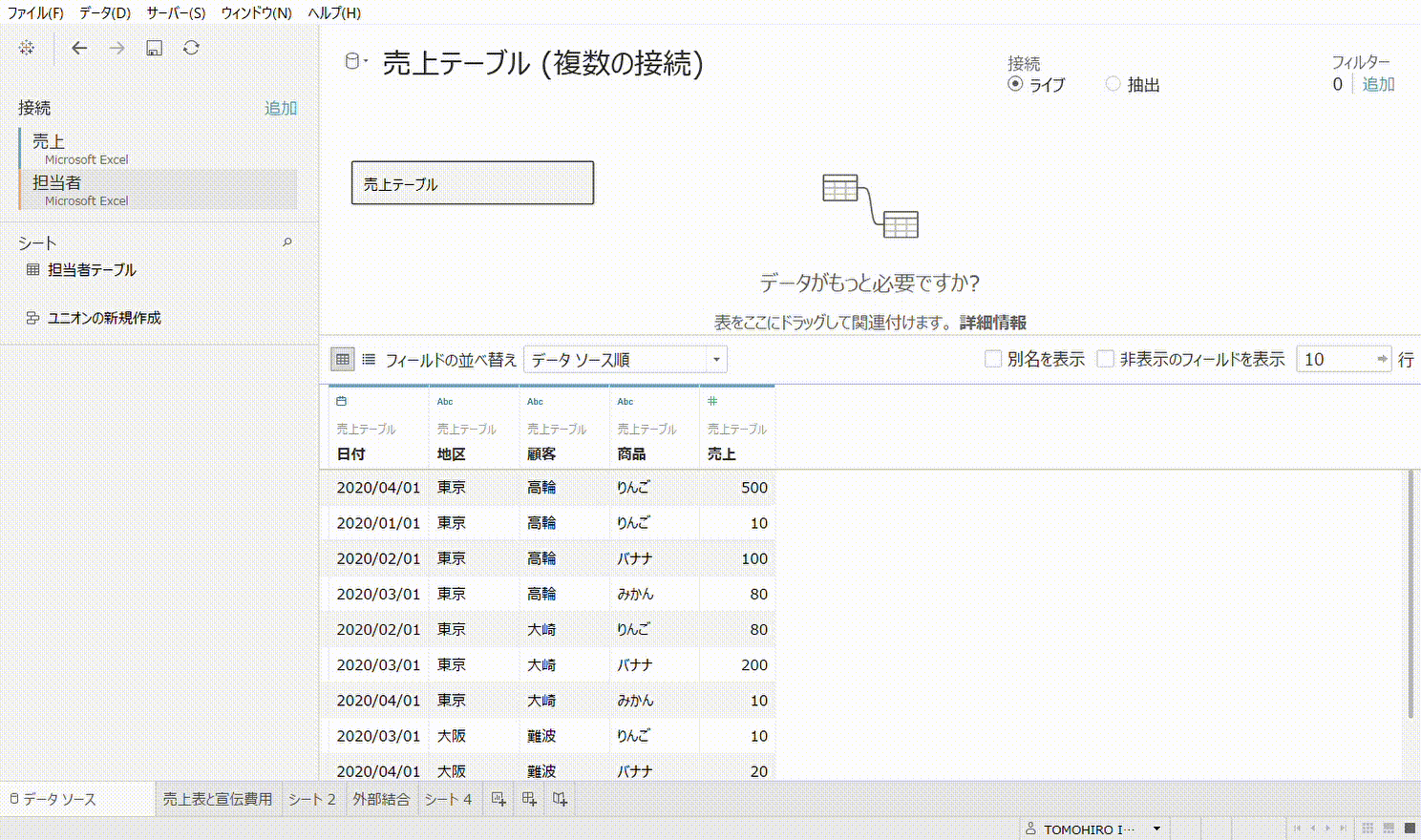The height and width of the screenshot is (840, 1421).
Task: Switch to grid preview view icon
Action: point(342,359)
